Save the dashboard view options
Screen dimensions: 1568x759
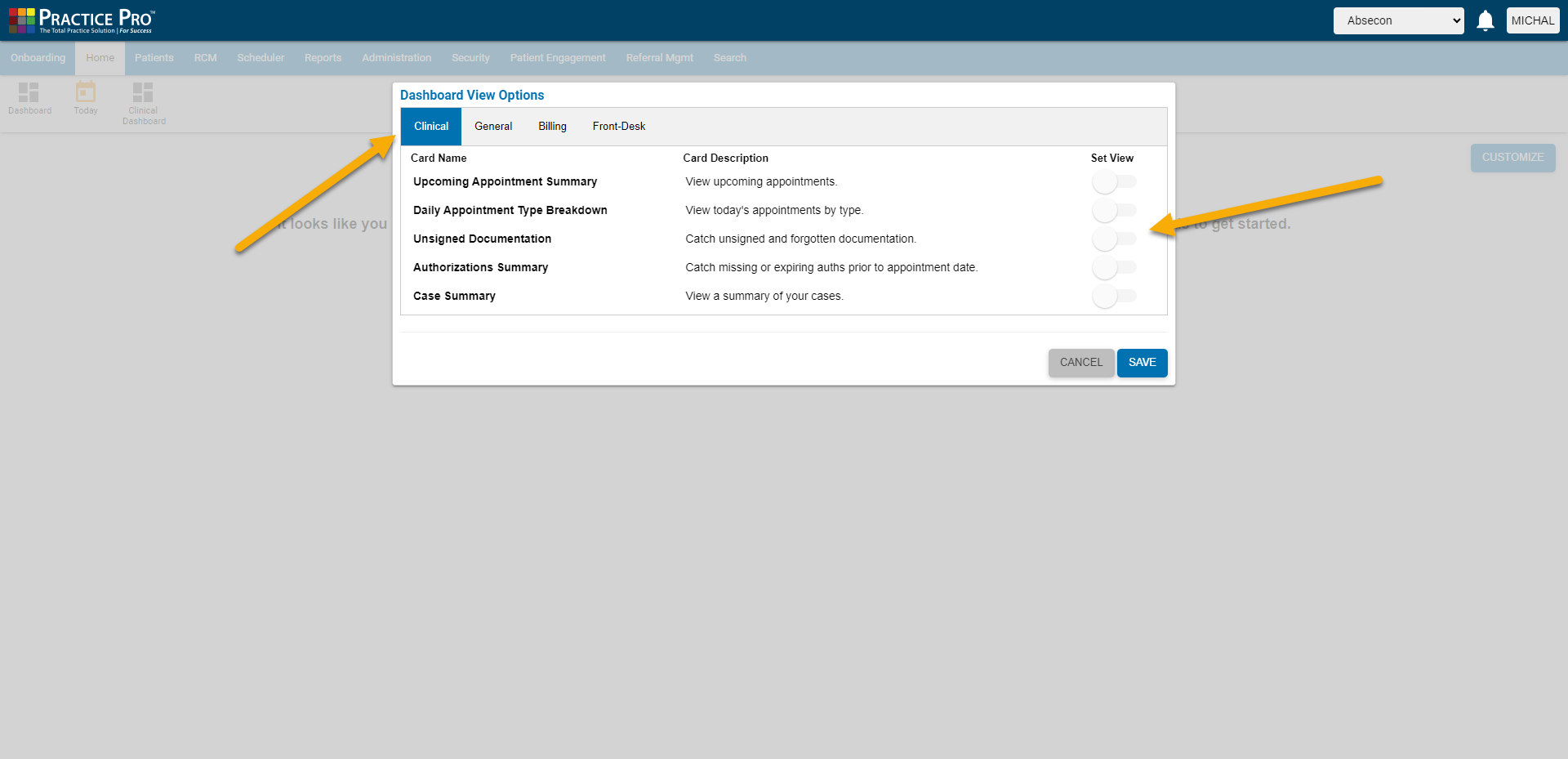(1142, 362)
